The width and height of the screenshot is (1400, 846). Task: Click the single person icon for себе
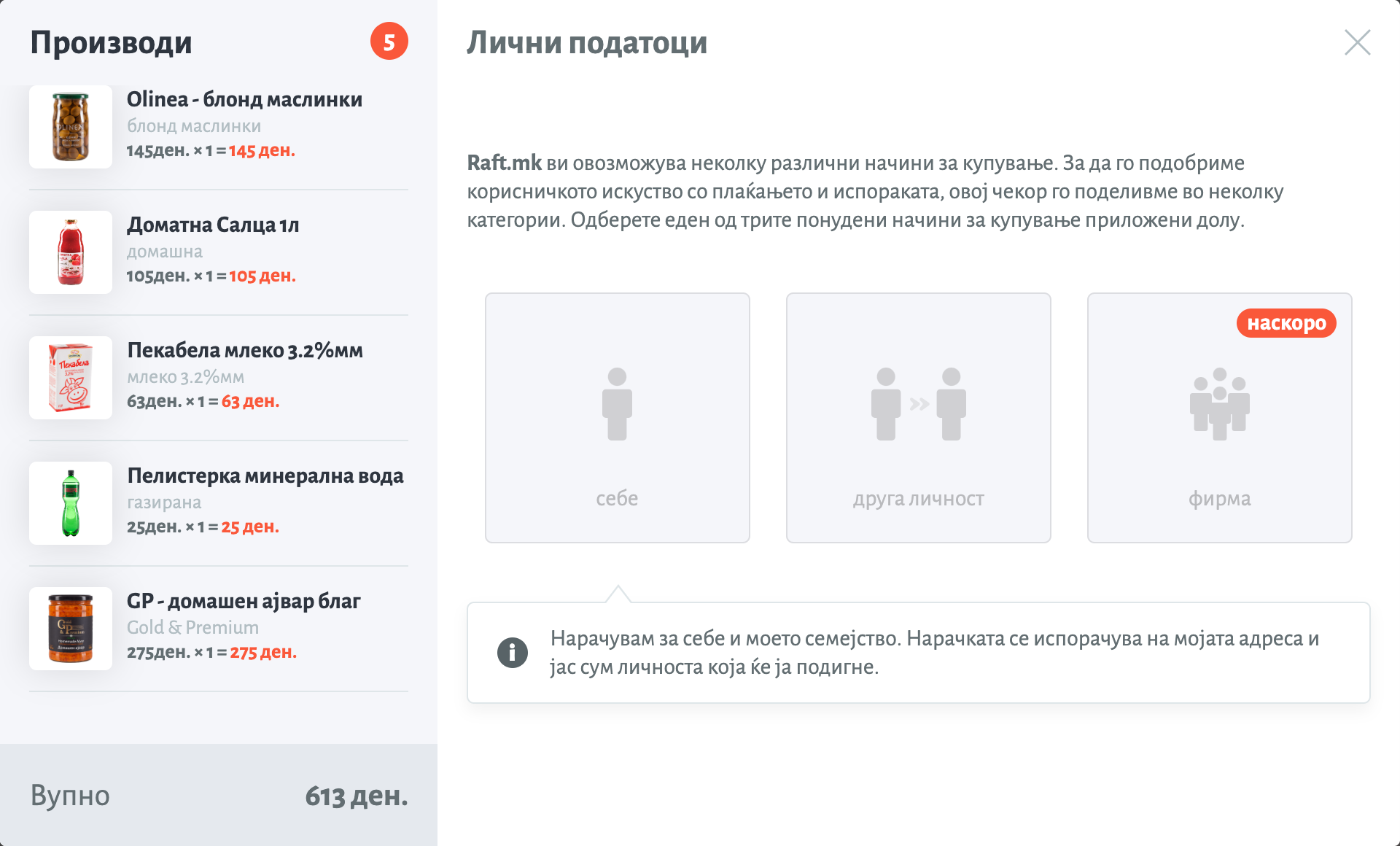coord(618,404)
